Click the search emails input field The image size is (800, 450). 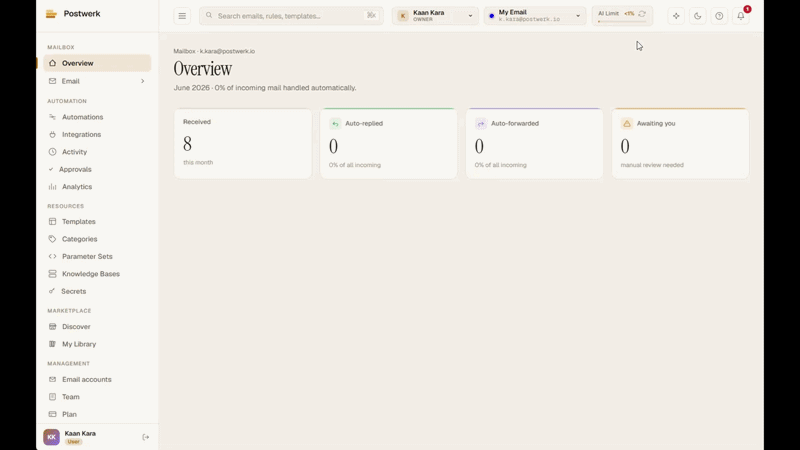click(x=291, y=16)
